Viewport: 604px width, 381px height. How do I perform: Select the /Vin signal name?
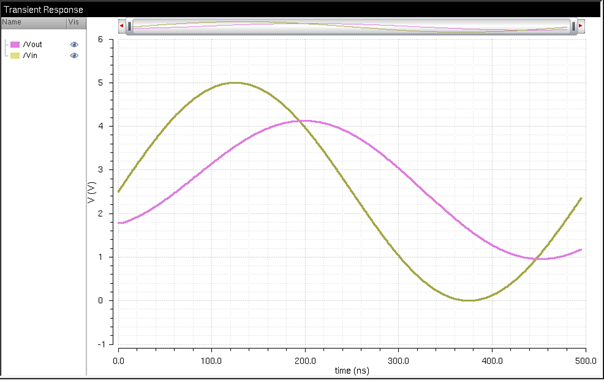30,55
